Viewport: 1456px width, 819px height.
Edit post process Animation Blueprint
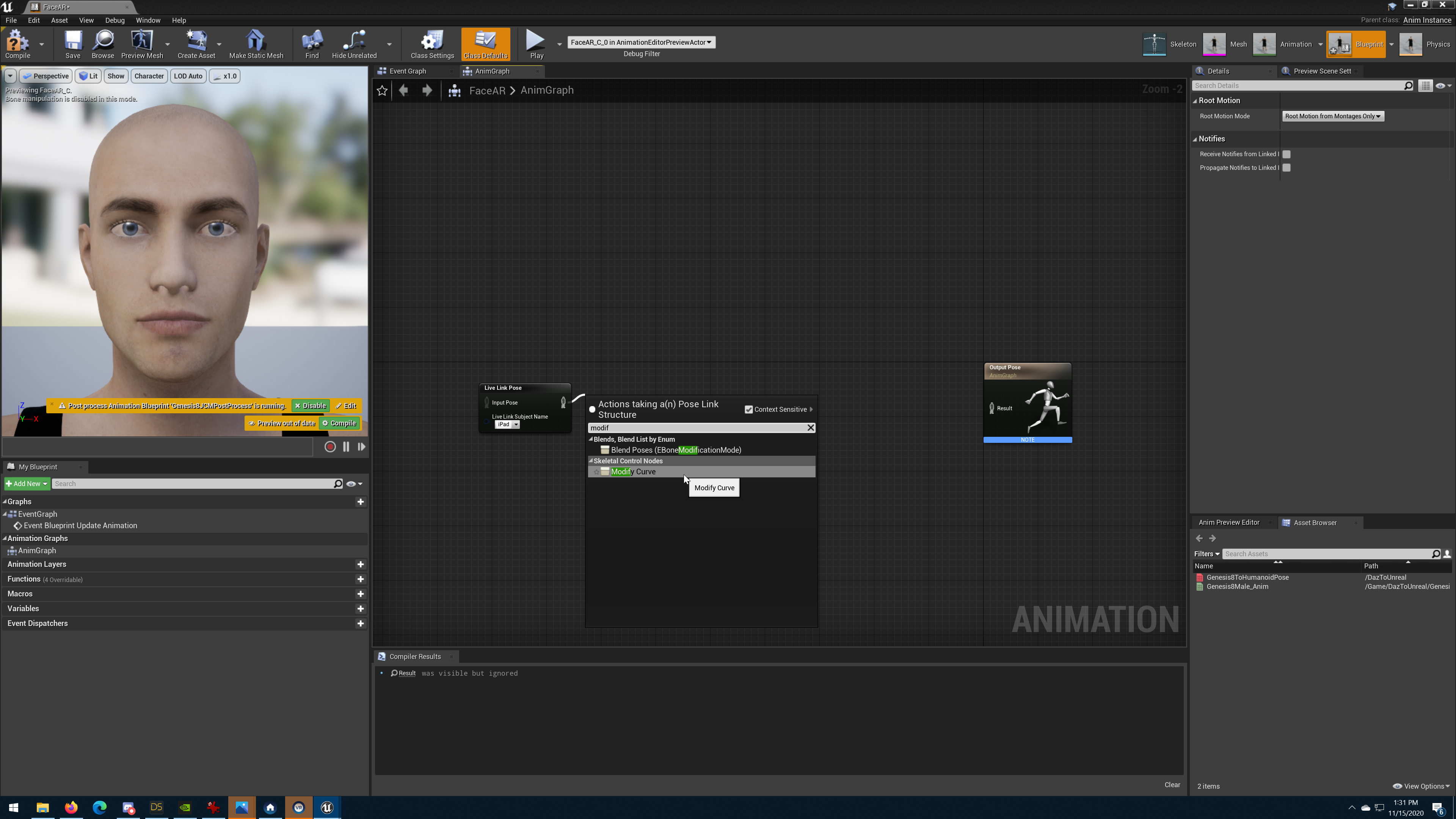click(x=345, y=406)
